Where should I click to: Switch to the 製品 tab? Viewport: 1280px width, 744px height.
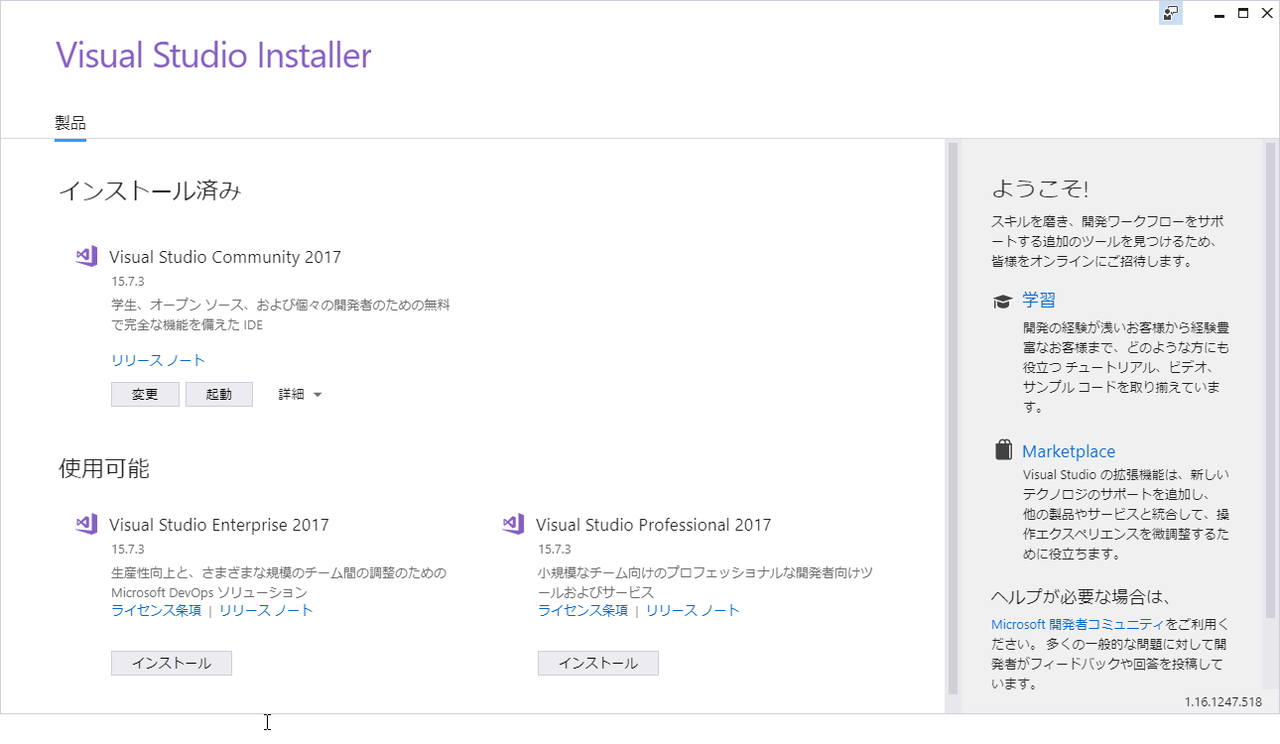coord(70,121)
